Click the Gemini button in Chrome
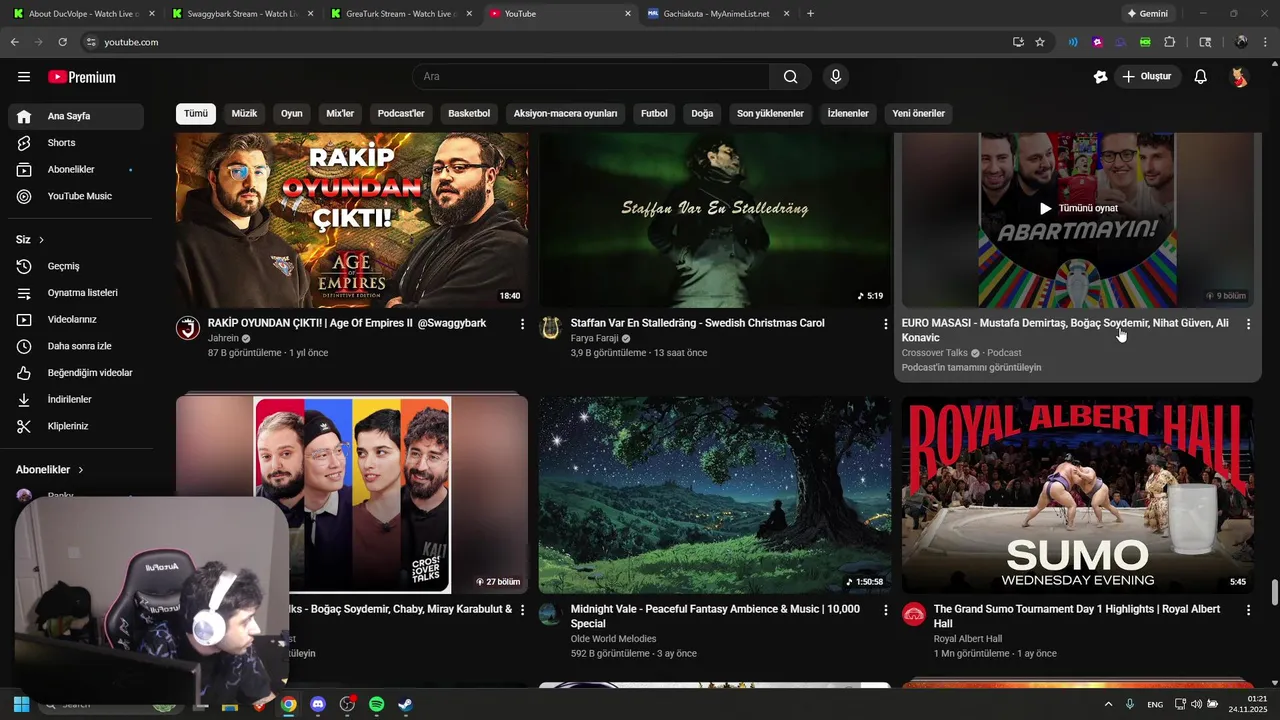The height and width of the screenshot is (720, 1280). [x=1147, y=14]
